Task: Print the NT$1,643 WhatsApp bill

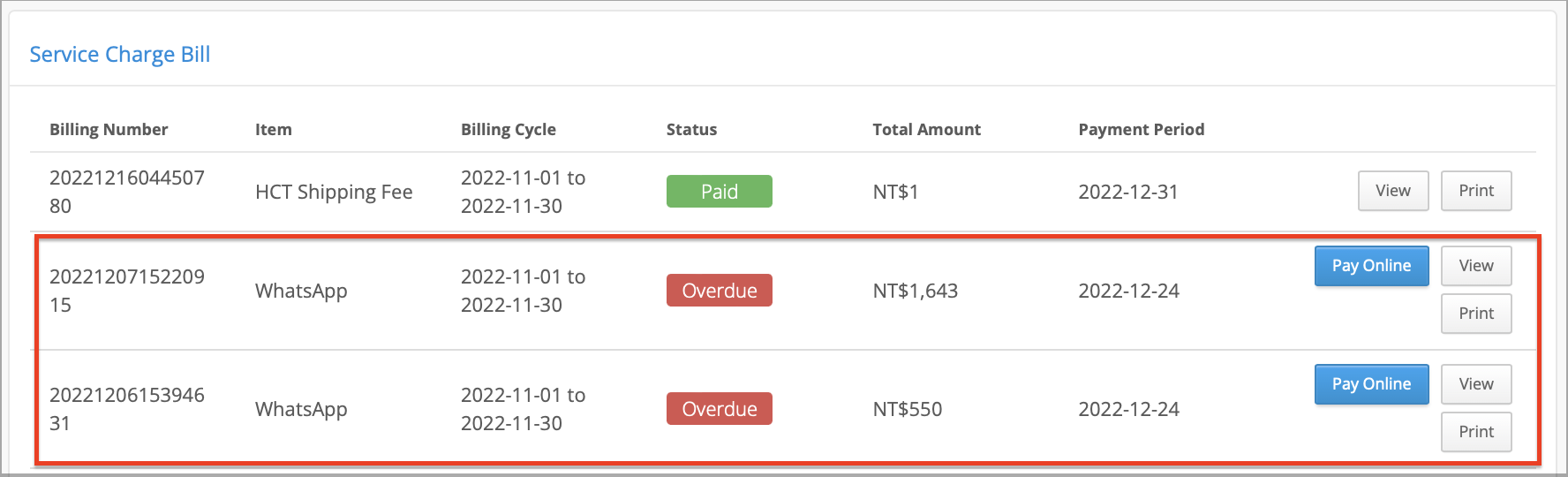Action: tap(1476, 314)
